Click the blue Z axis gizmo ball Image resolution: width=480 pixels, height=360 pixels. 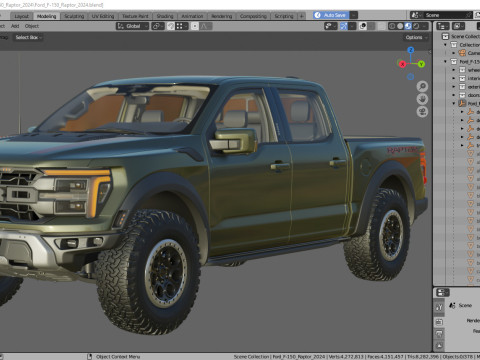pos(411,50)
